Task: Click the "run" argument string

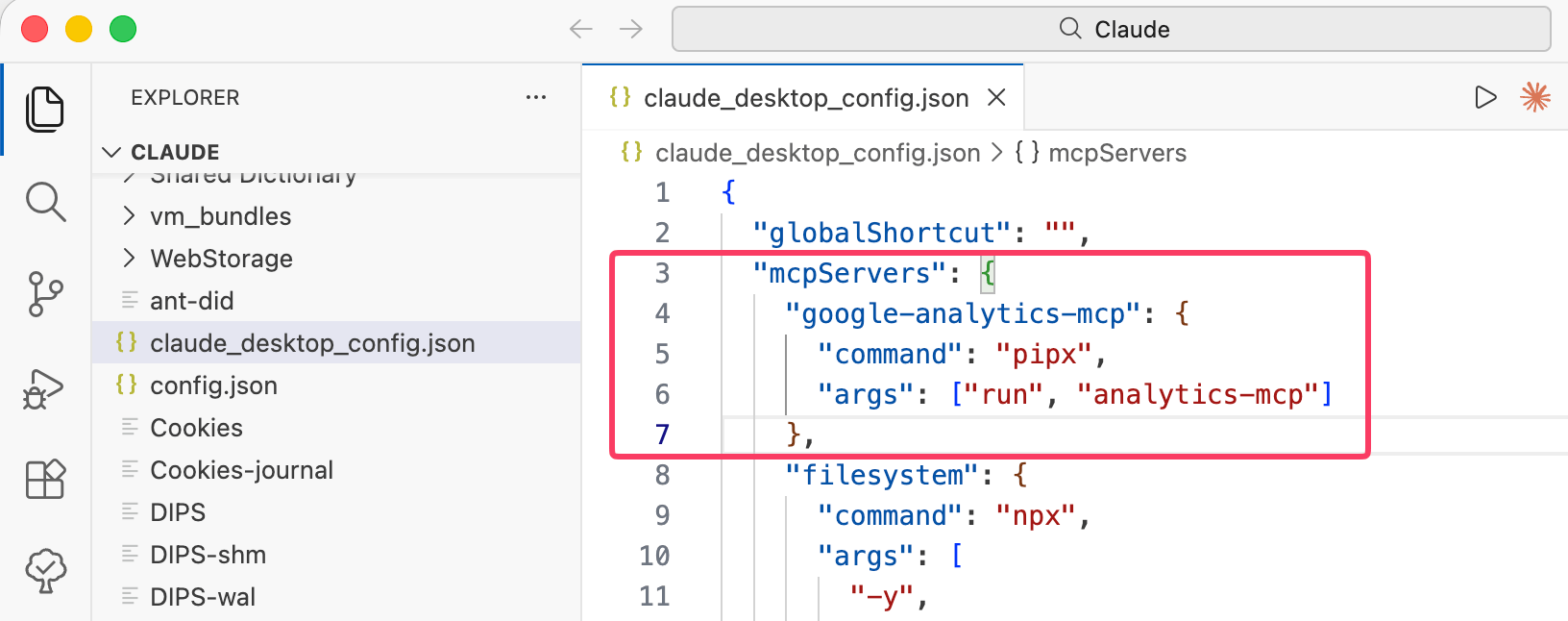Action: click(x=1004, y=394)
